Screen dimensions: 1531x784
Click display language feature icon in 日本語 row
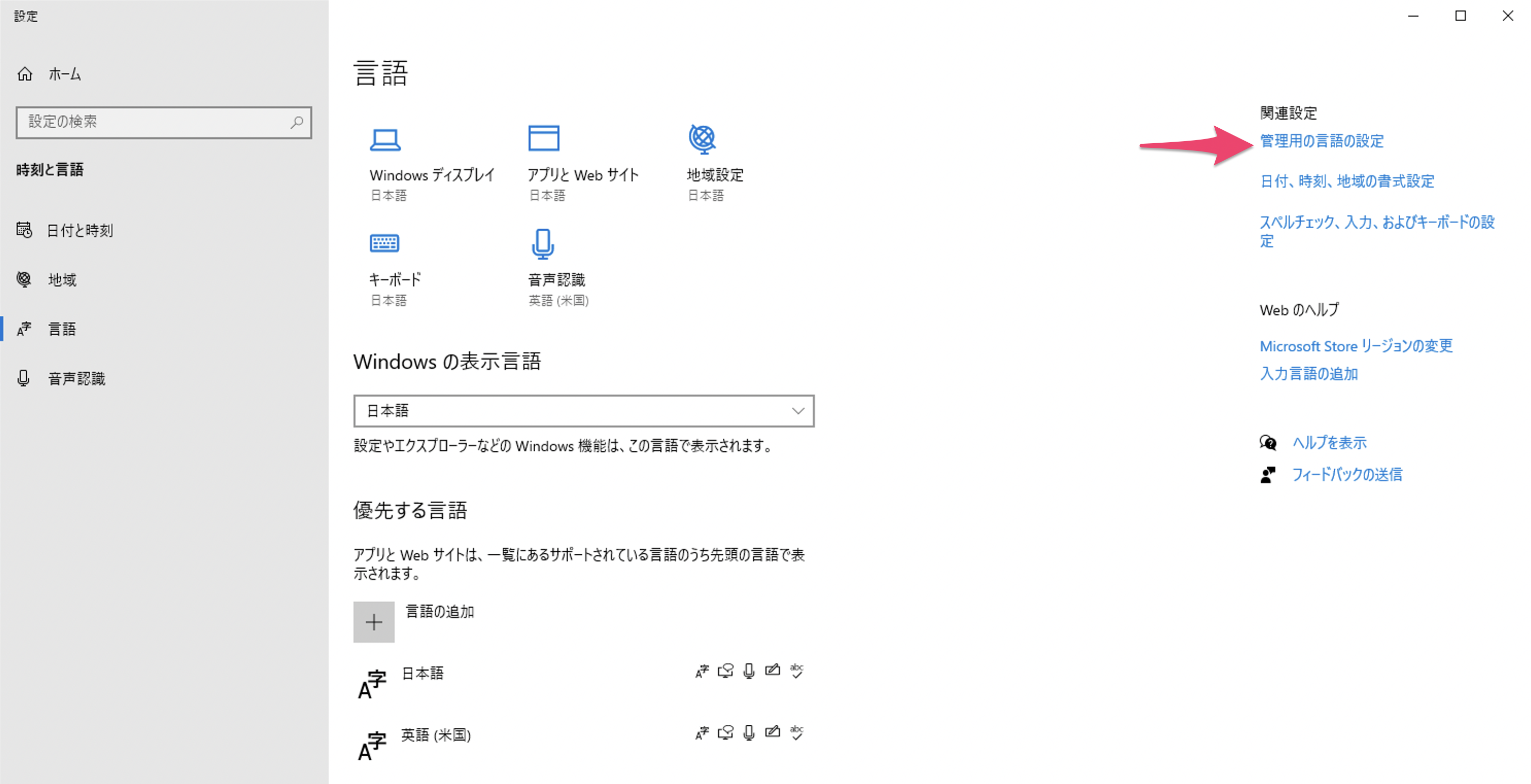point(702,671)
